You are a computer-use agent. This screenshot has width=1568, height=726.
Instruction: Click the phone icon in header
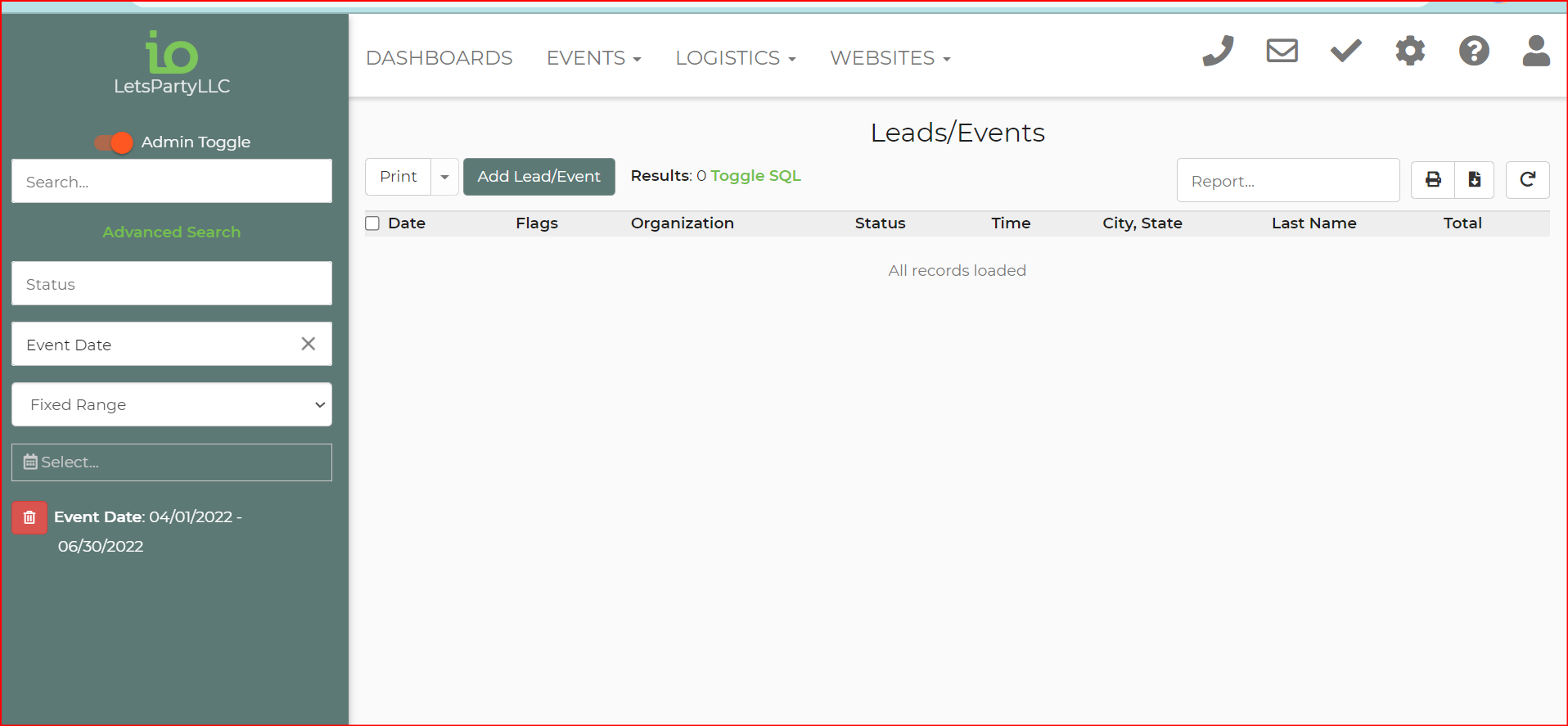[1218, 51]
